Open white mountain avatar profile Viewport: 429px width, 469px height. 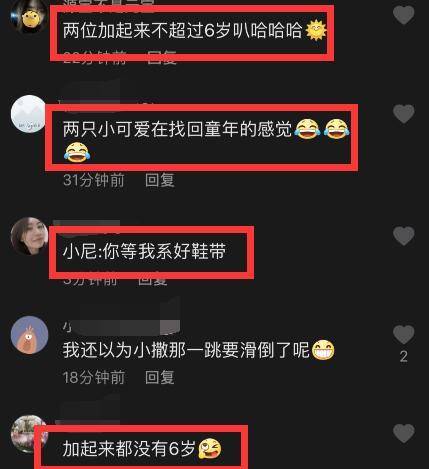coord(29,114)
